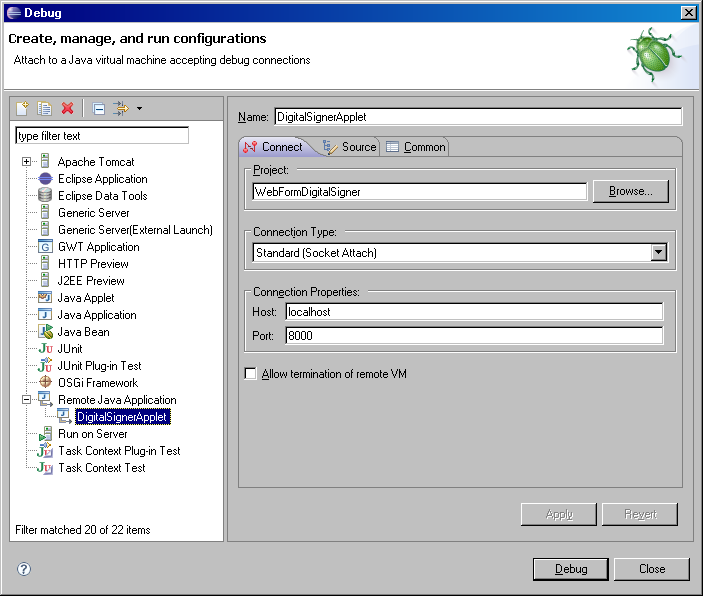Click the Remote Java Application icon

(45, 400)
